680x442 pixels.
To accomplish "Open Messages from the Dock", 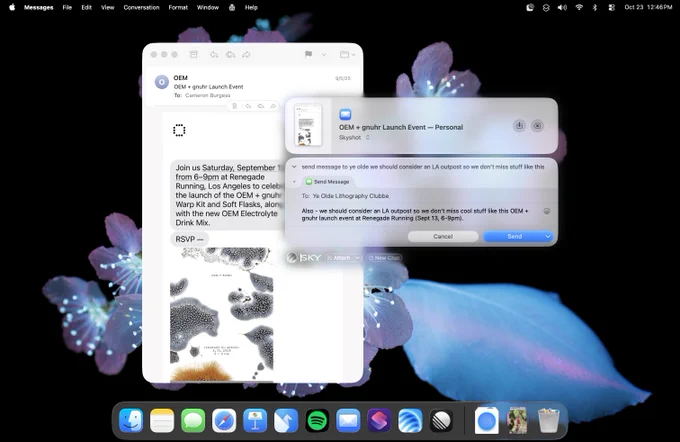I will click(x=193, y=420).
